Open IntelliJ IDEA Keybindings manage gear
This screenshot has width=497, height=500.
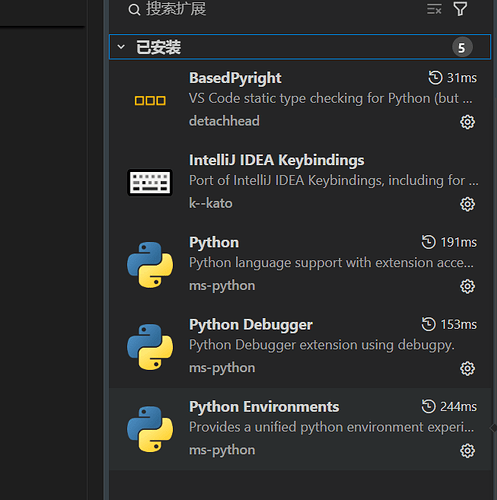tap(467, 204)
